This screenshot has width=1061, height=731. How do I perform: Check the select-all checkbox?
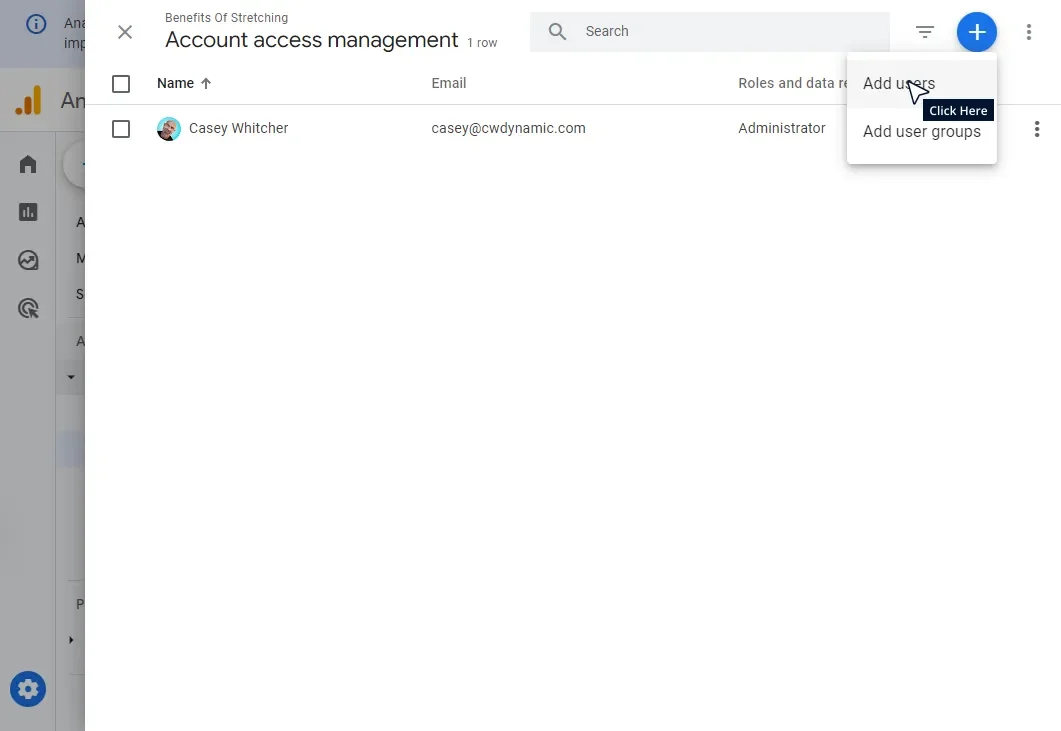coord(121,84)
